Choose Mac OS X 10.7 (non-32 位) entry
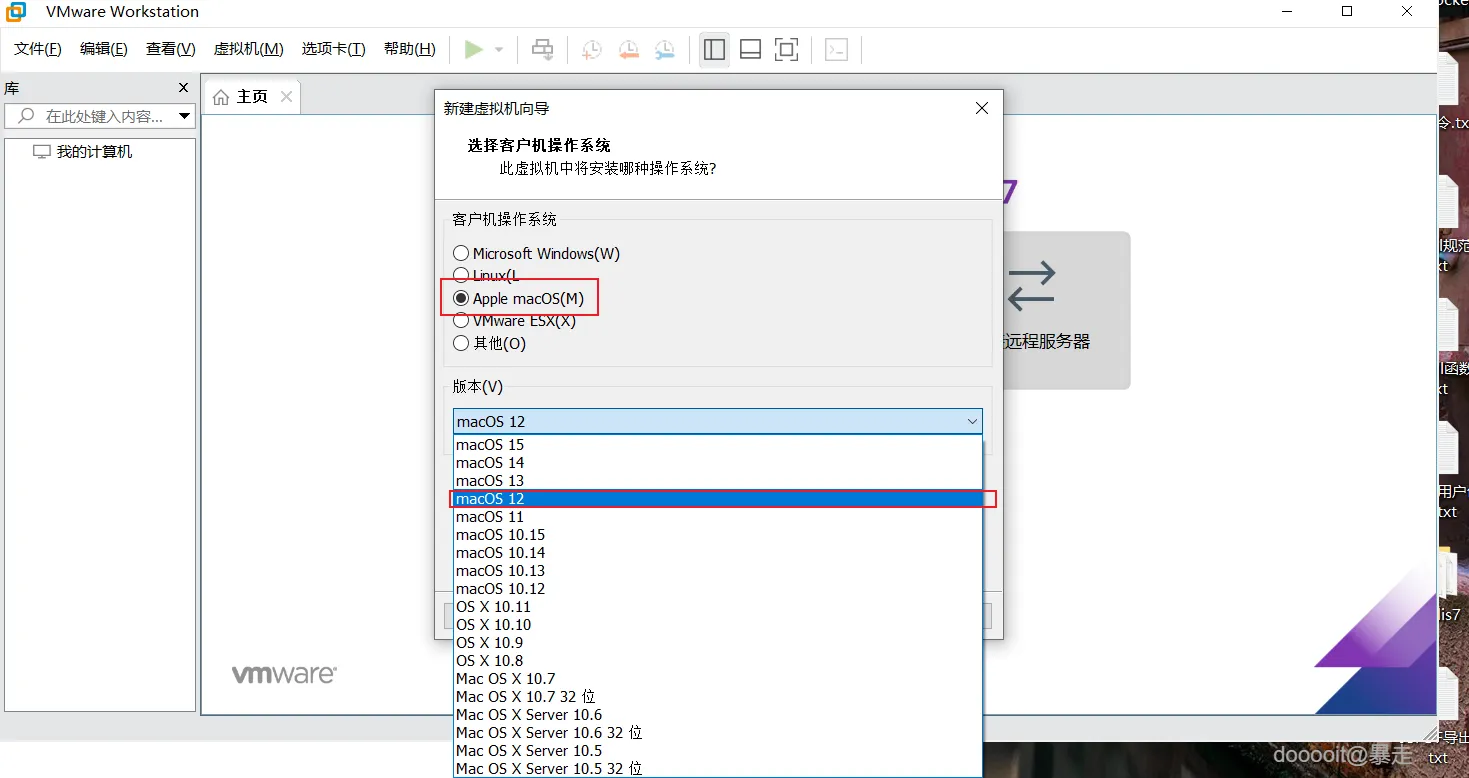The width and height of the screenshot is (1469, 778). click(x=718, y=679)
